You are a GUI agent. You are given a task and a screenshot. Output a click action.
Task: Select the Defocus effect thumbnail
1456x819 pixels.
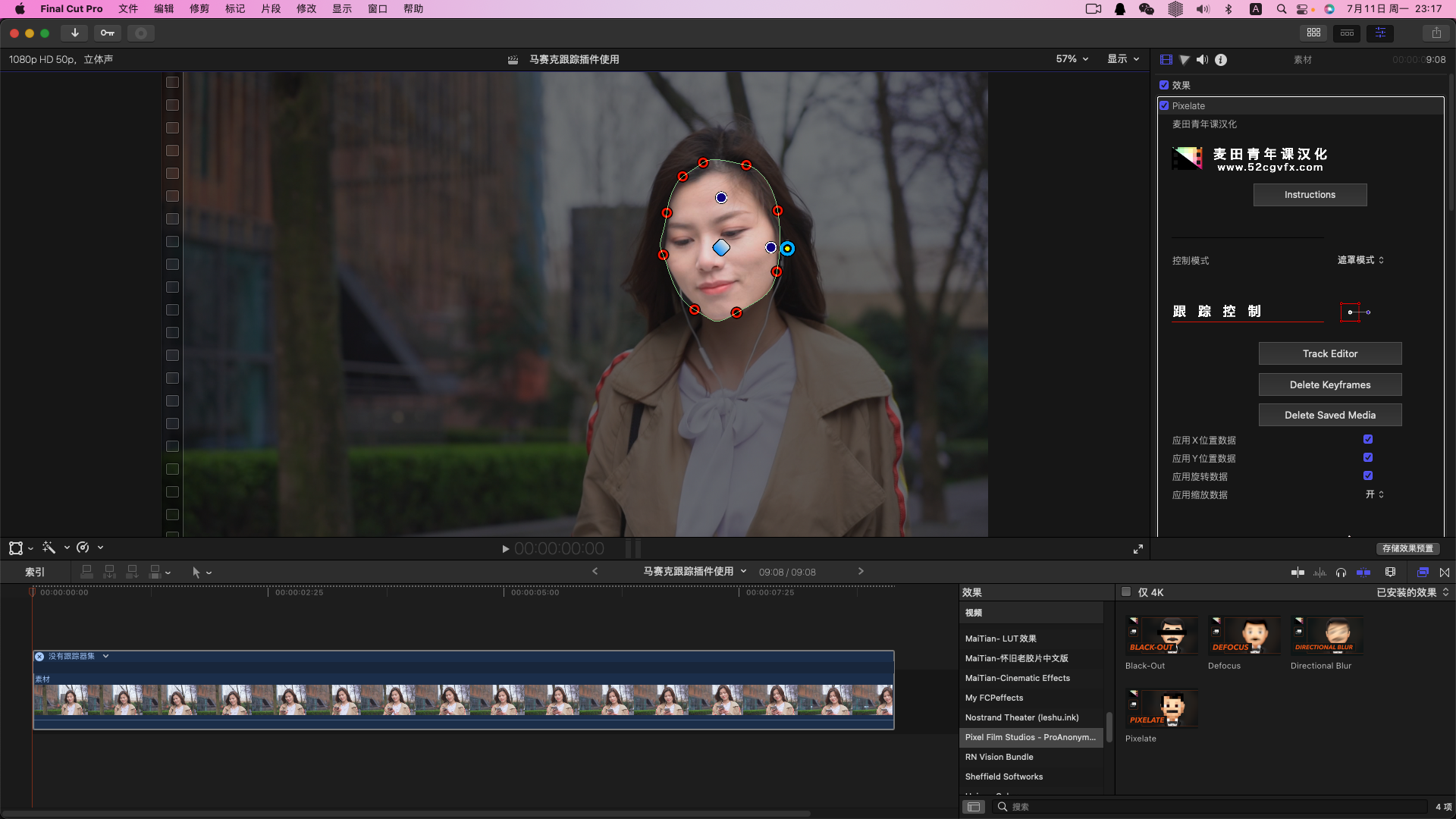click(1245, 635)
